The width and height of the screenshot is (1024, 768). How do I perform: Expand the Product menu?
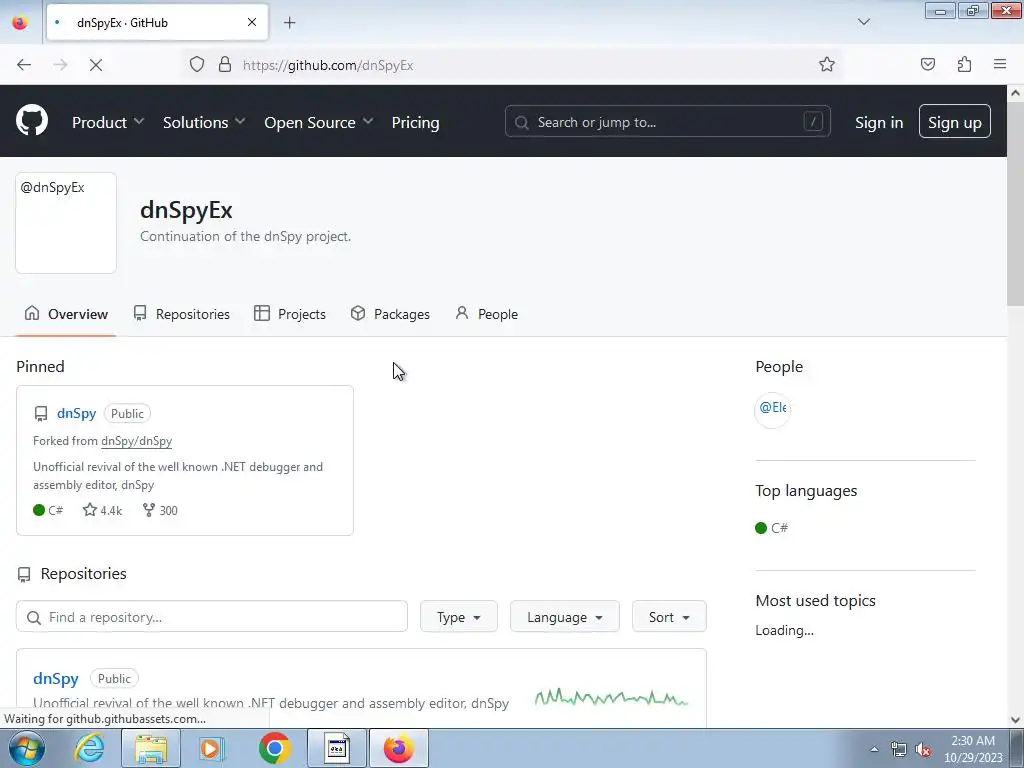tap(108, 122)
